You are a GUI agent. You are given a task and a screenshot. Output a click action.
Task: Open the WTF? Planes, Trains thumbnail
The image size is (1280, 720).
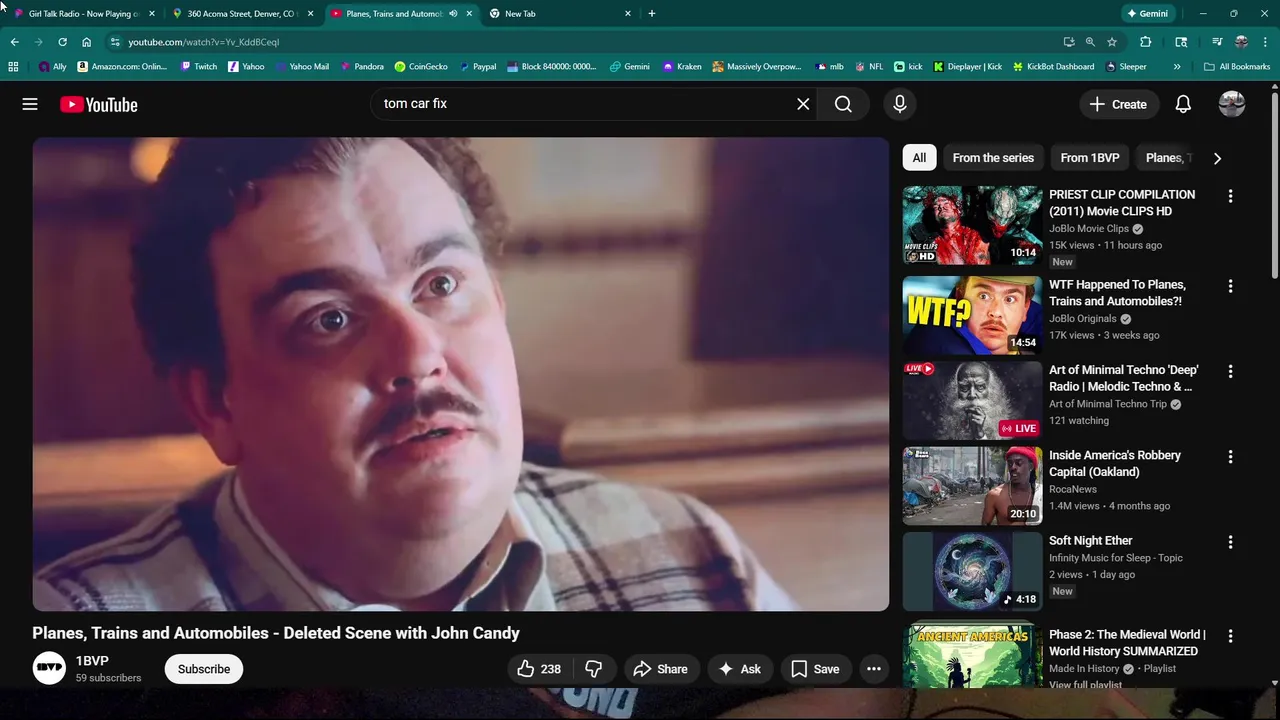point(972,315)
